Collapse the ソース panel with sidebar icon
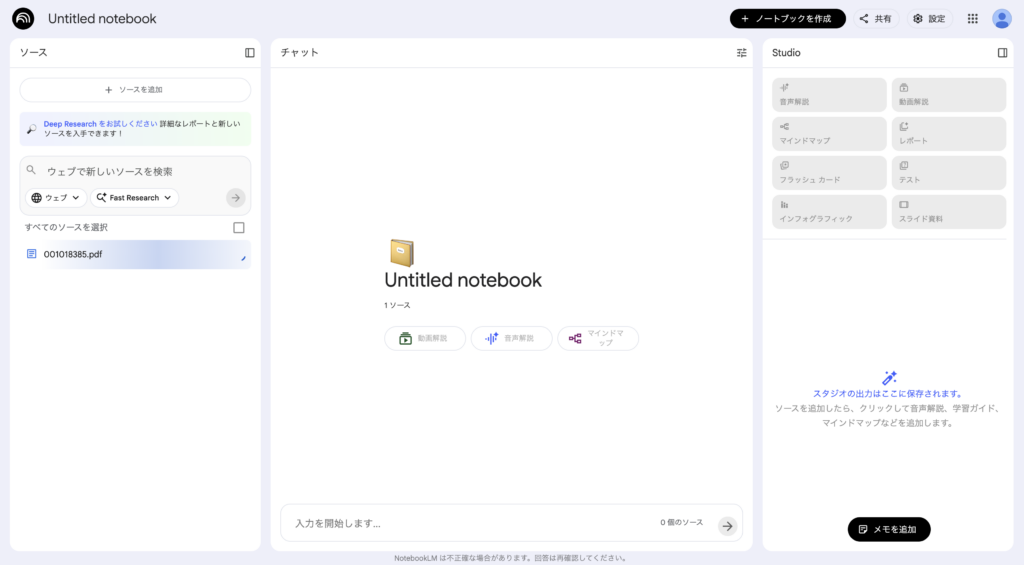The width and height of the screenshot is (1024, 565). pyautogui.click(x=250, y=53)
